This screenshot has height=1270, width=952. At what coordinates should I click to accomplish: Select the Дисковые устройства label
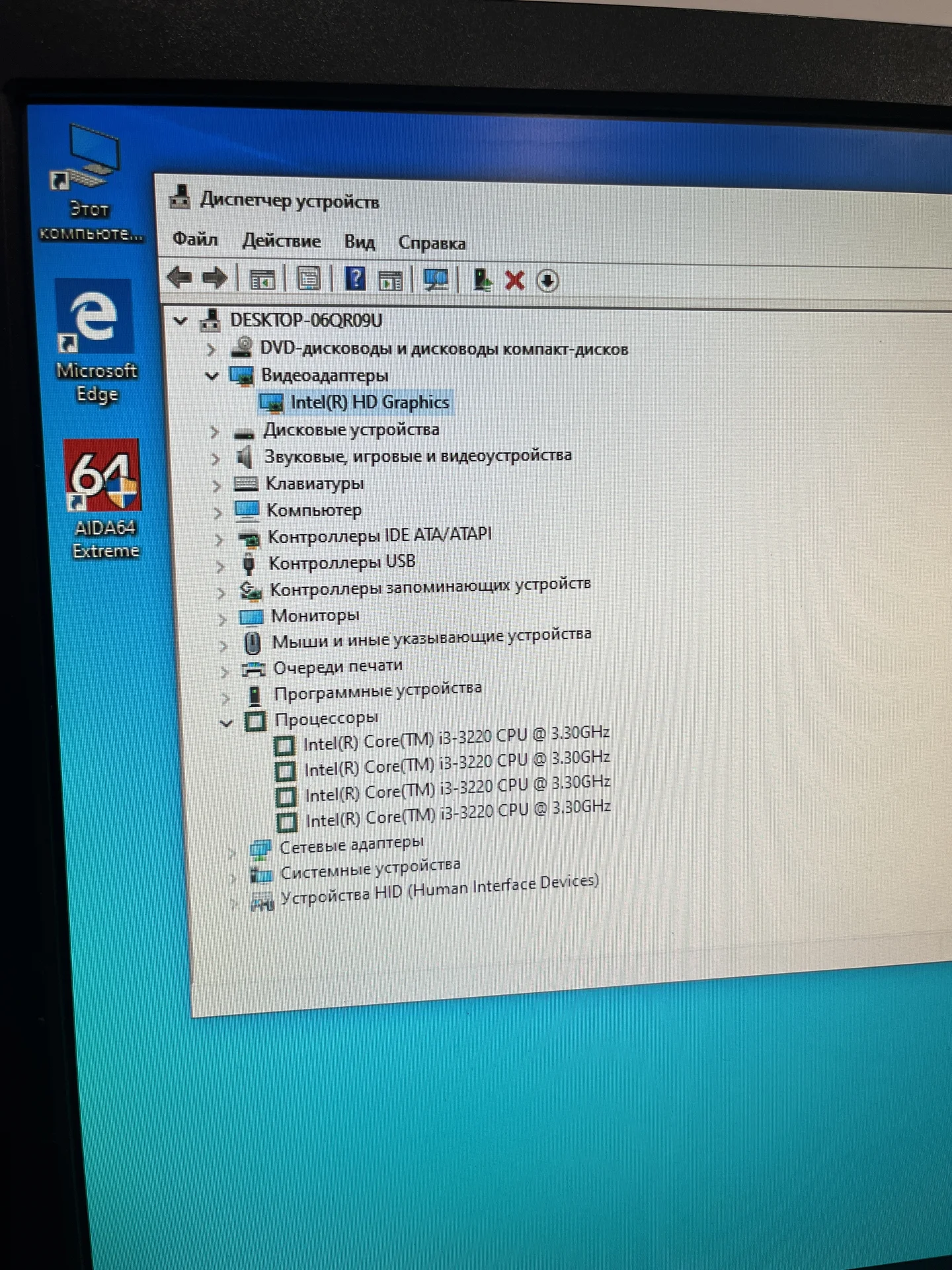[351, 430]
